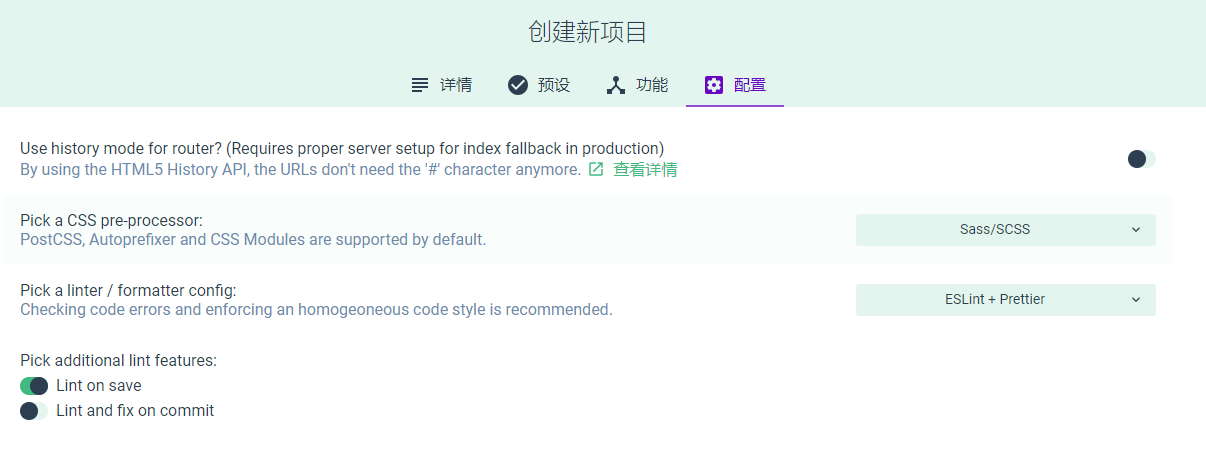Click the 配置 gear icon
The image size is (1206, 455).
pos(713,85)
